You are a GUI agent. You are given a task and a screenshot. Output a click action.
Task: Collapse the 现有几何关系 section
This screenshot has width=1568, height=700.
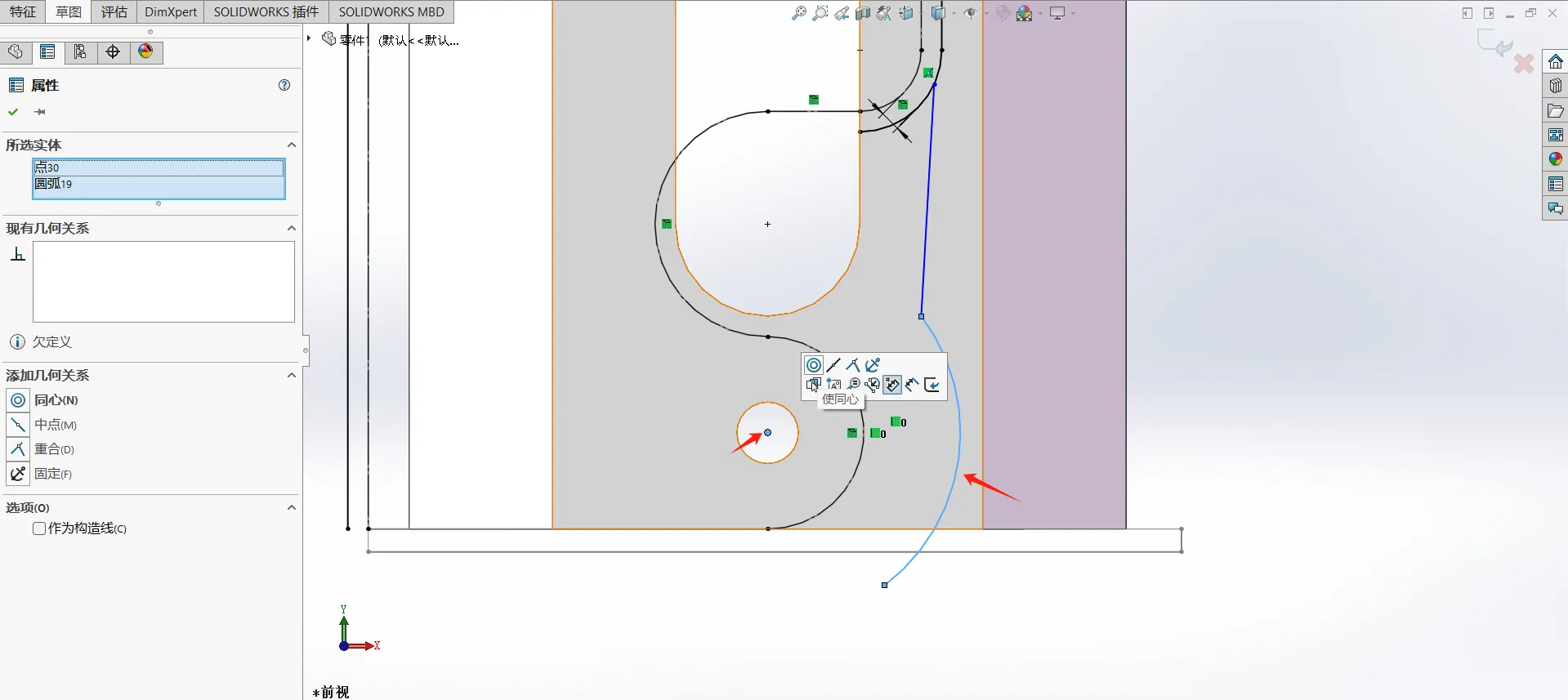(291, 228)
